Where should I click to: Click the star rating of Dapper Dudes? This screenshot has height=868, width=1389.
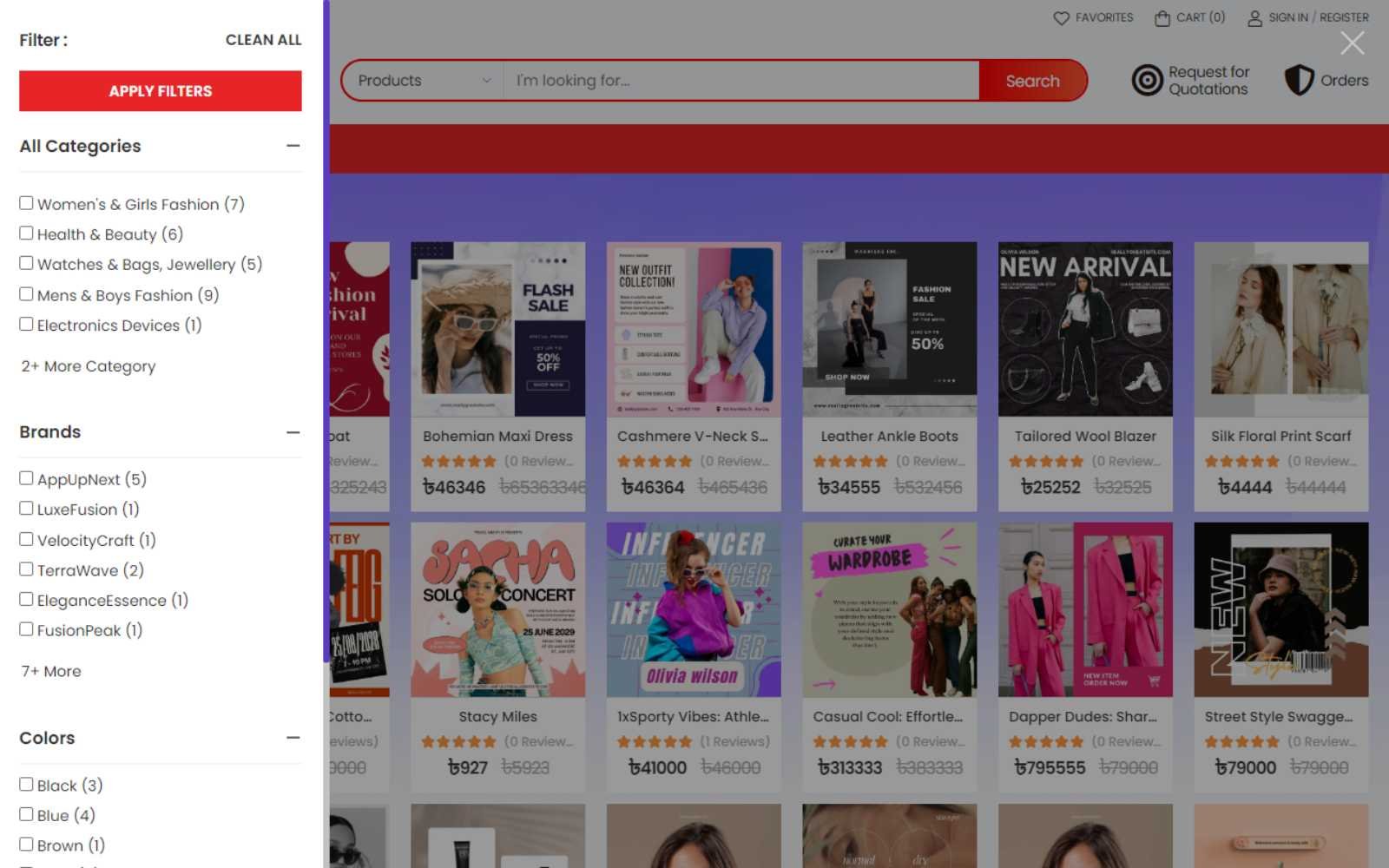pyautogui.click(x=1046, y=742)
